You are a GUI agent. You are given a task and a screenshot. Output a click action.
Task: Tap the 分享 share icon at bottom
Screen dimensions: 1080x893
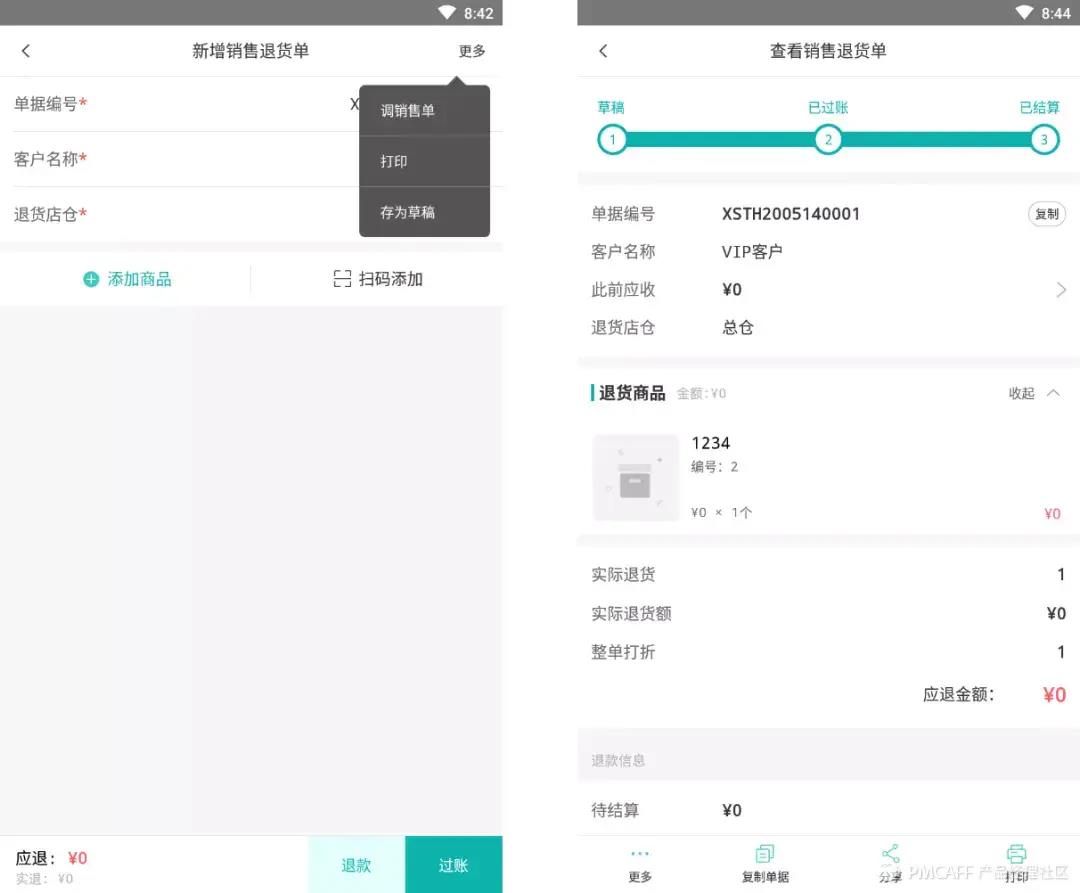[x=890, y=855]
